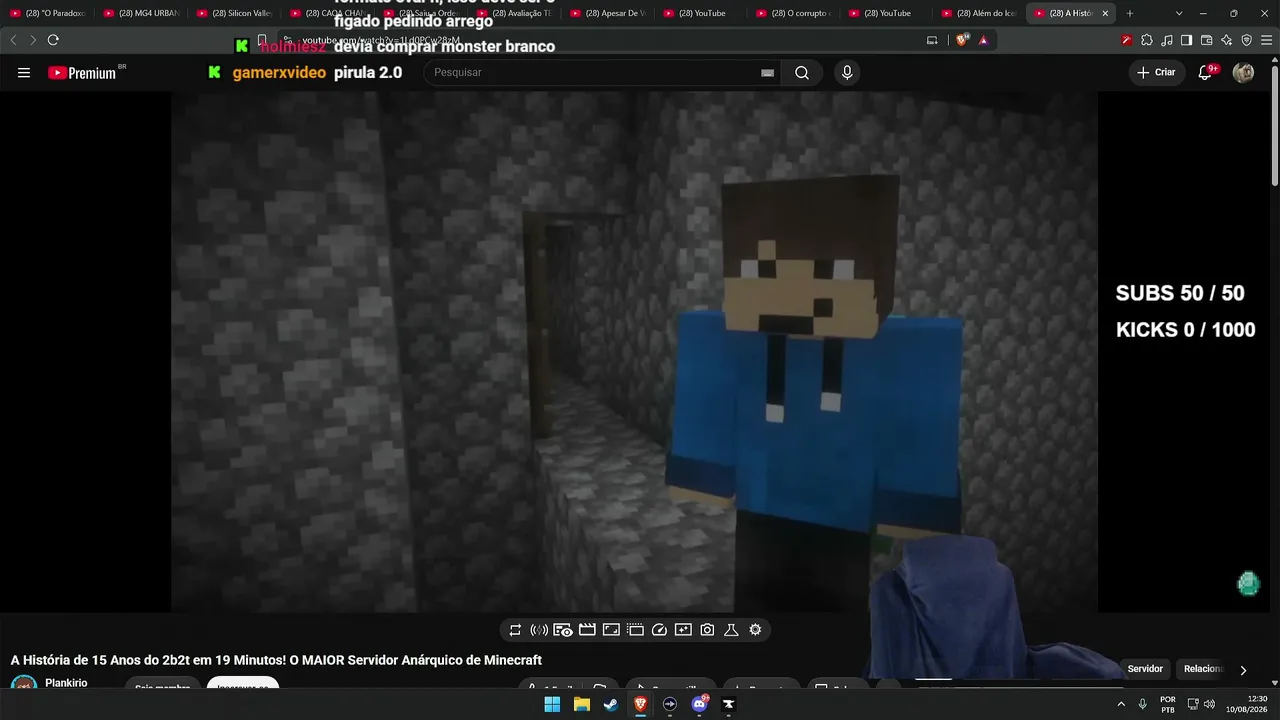Image resolution: width=1280 pixels, height=720 pixels.
Task: Open the Brave VPN shield icon
Action: click(x=1246, y=40)
